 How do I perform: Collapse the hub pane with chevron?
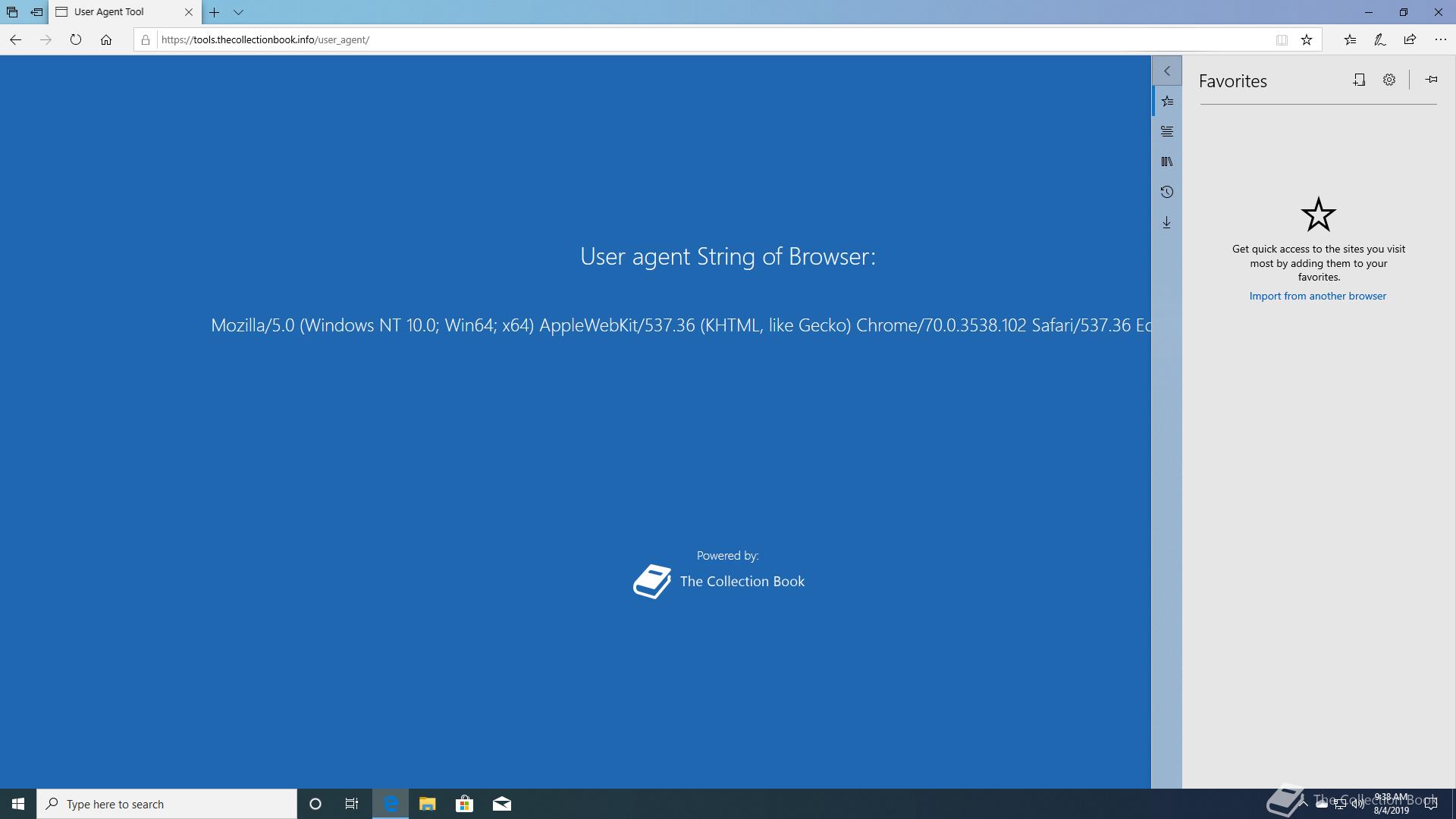click(x=1167, y=71)
